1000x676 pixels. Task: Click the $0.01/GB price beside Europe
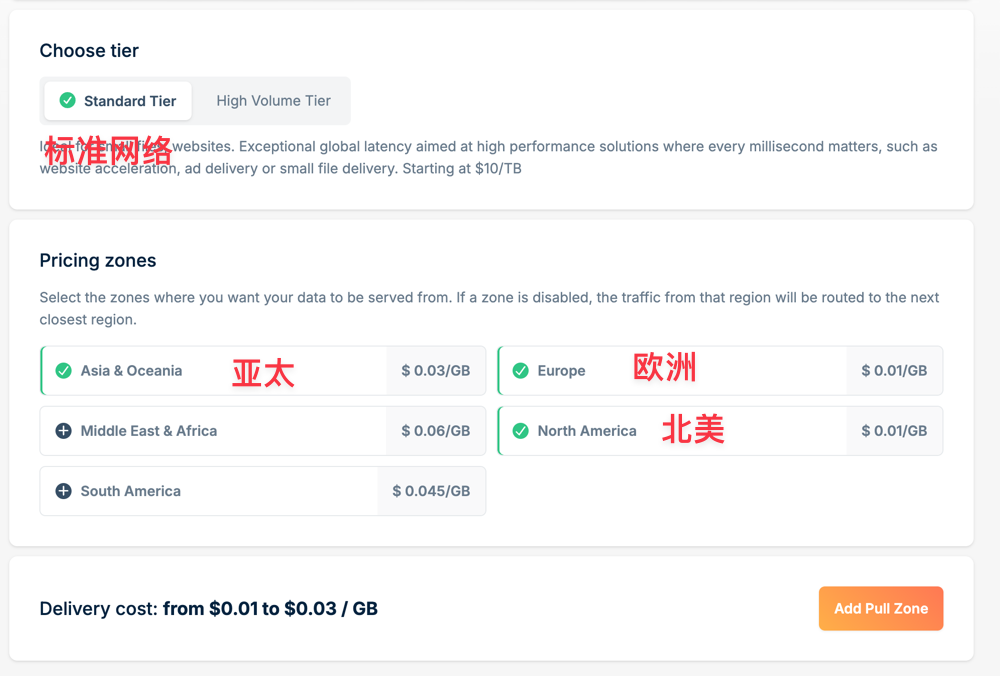(x=894, y=371)
